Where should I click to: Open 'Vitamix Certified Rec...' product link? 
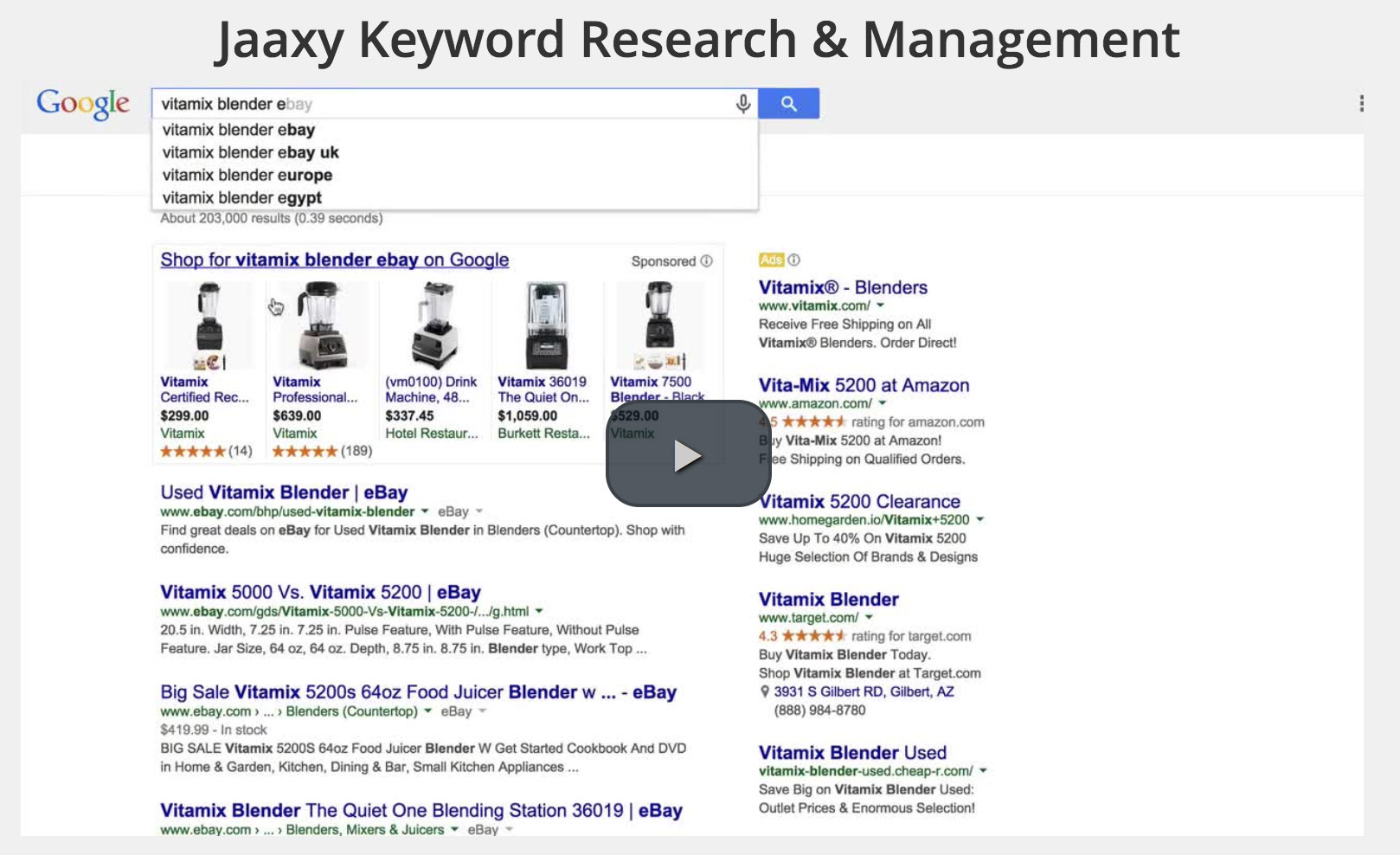[x=204, y=389]
